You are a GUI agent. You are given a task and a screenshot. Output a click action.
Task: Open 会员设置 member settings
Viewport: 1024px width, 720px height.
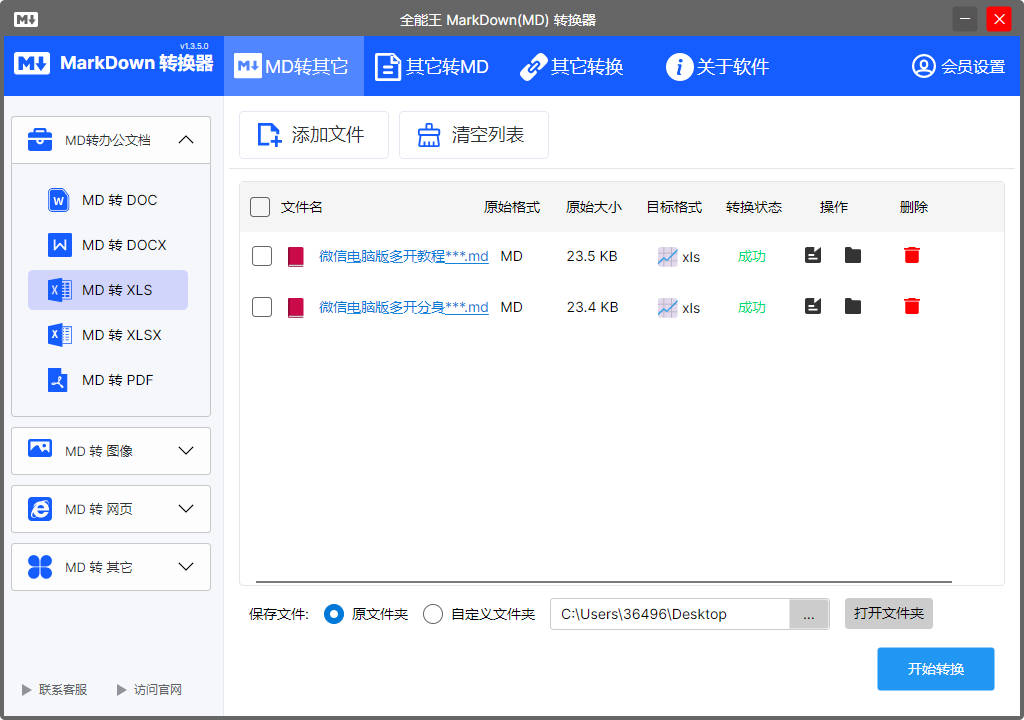pos(958,66)
